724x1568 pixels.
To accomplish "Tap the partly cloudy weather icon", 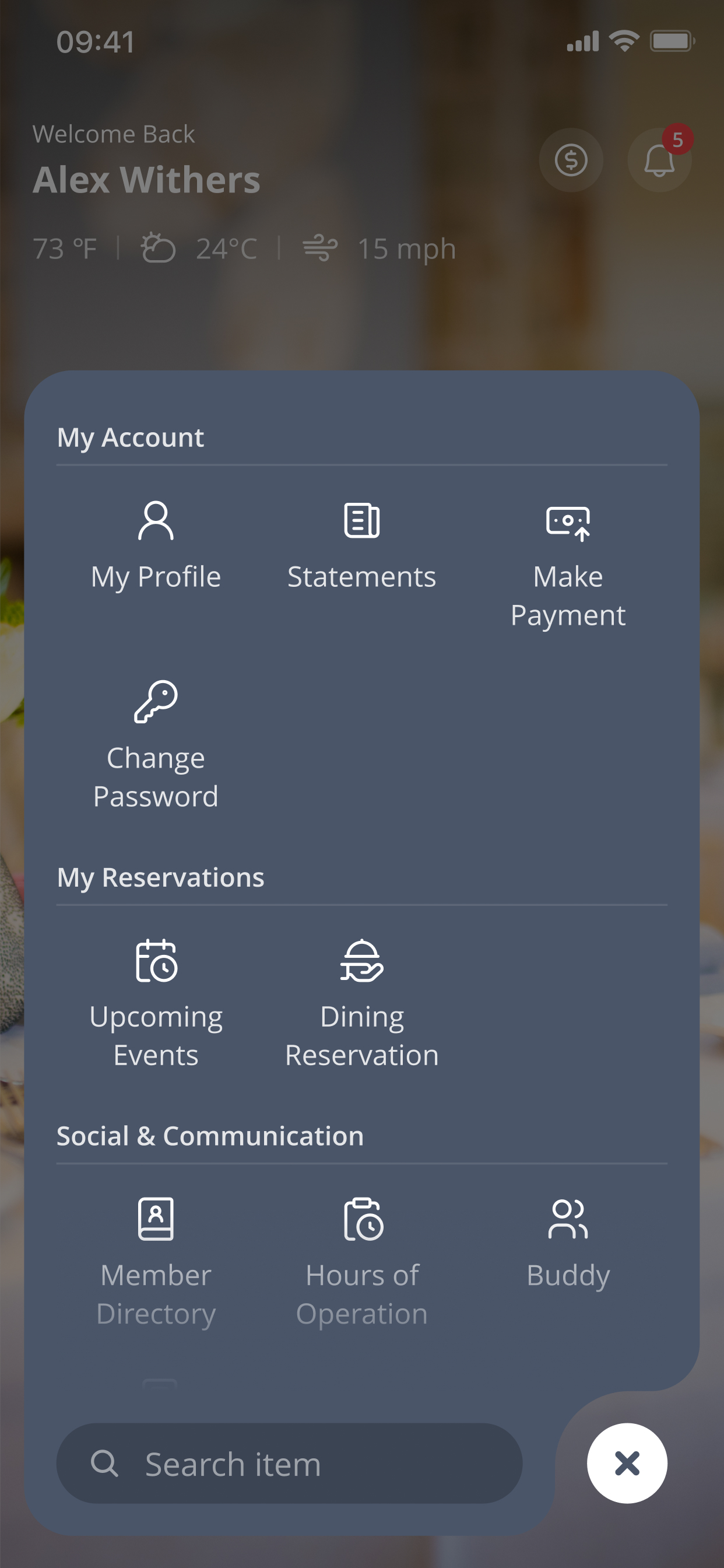I will point(158,248).
